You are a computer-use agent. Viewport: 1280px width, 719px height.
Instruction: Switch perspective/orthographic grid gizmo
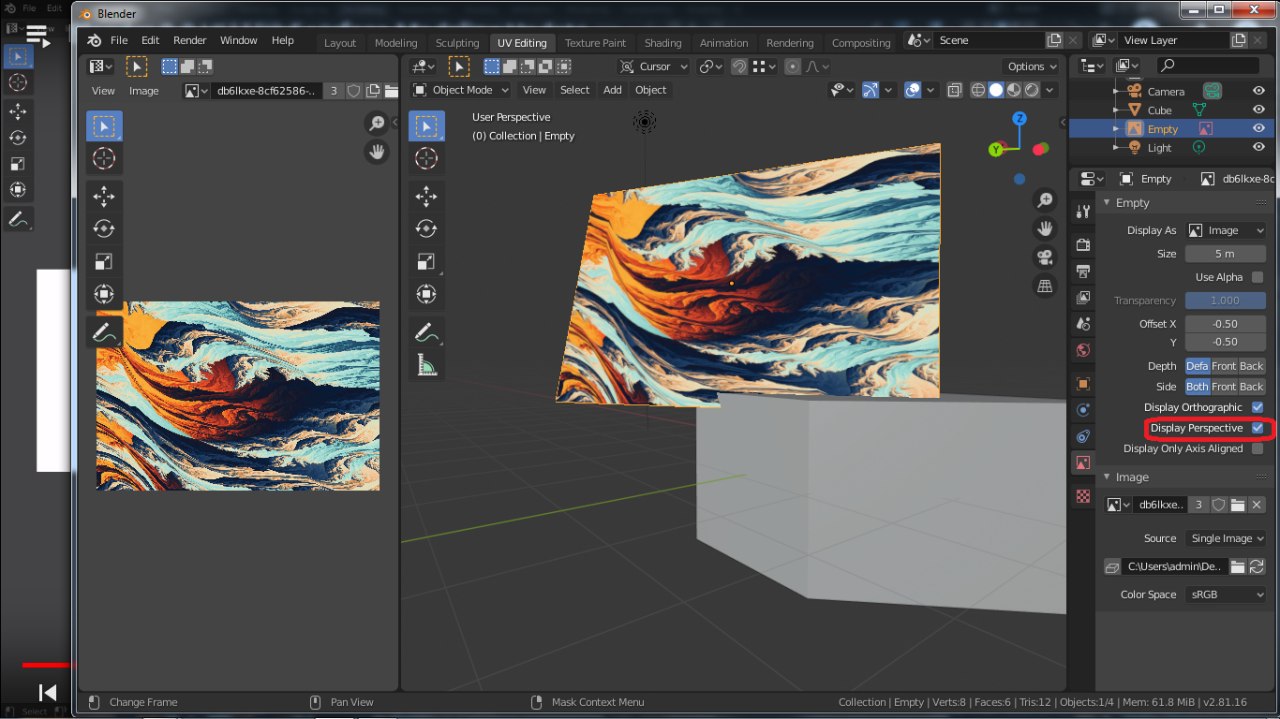(x=1045, y=286)
